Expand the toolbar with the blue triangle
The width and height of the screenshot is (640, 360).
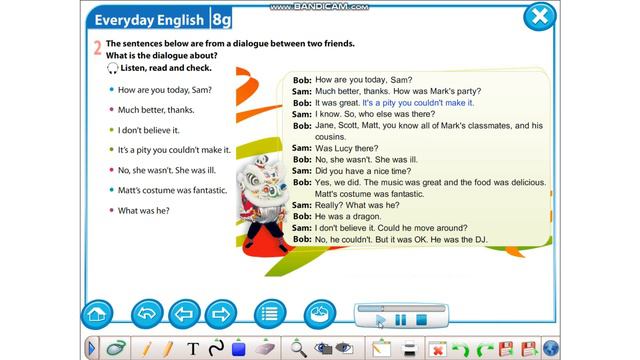(91, 349)
